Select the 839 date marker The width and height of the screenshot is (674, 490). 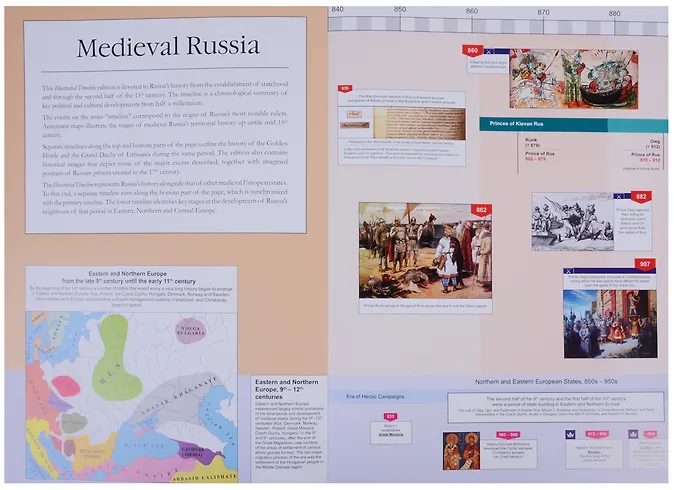[x=345, y=89]
